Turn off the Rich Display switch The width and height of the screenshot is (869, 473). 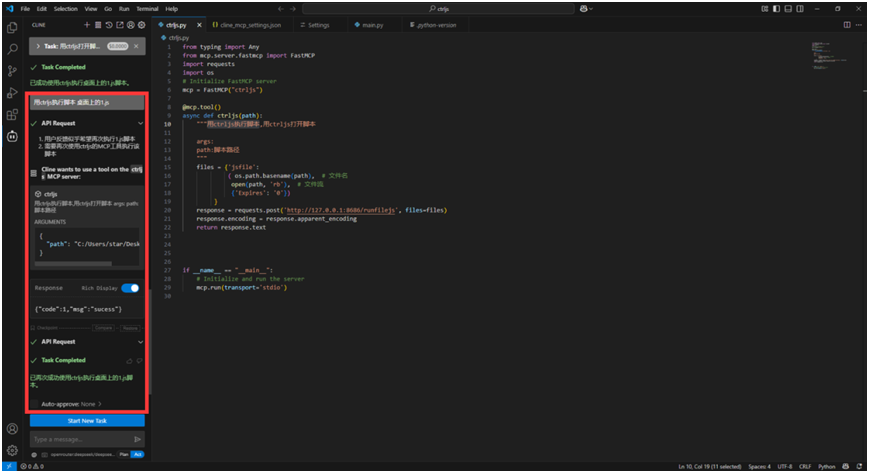[x=130, y=288]
